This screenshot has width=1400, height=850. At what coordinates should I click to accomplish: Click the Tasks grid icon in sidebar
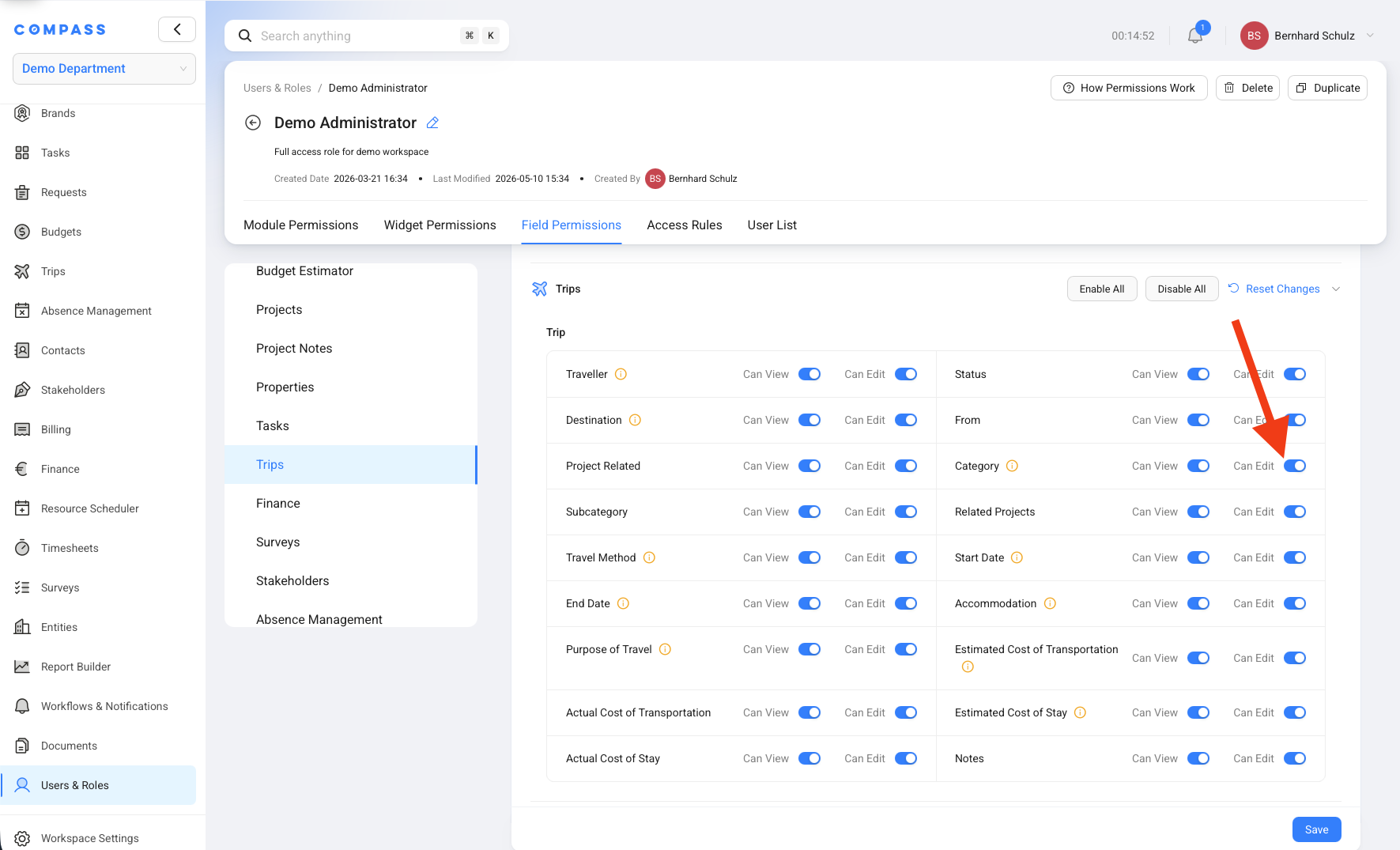pos(22,153)
